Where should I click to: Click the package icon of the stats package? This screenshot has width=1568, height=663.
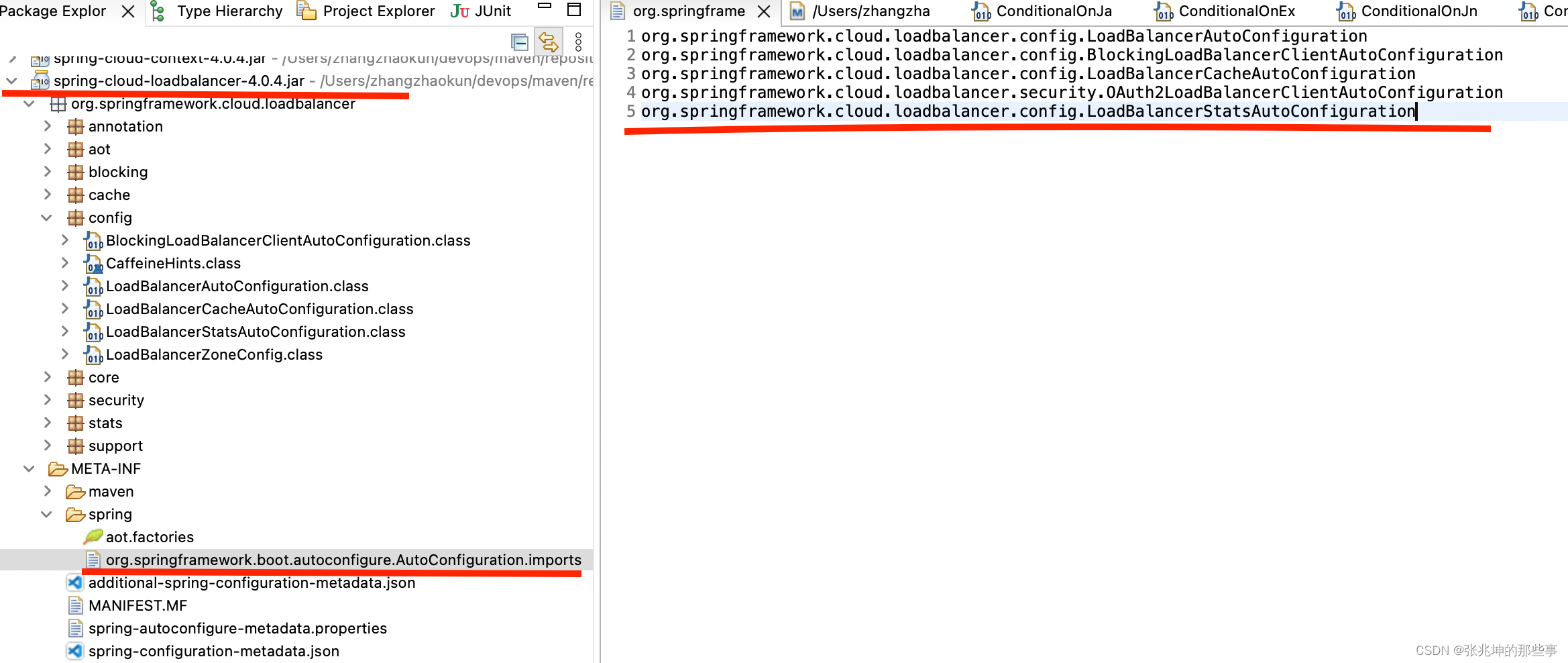click(x=75, y=423)
